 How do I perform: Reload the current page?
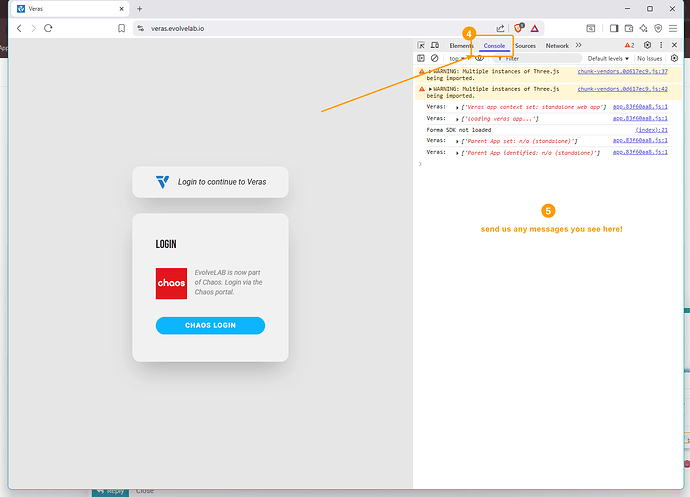point(48,28)
